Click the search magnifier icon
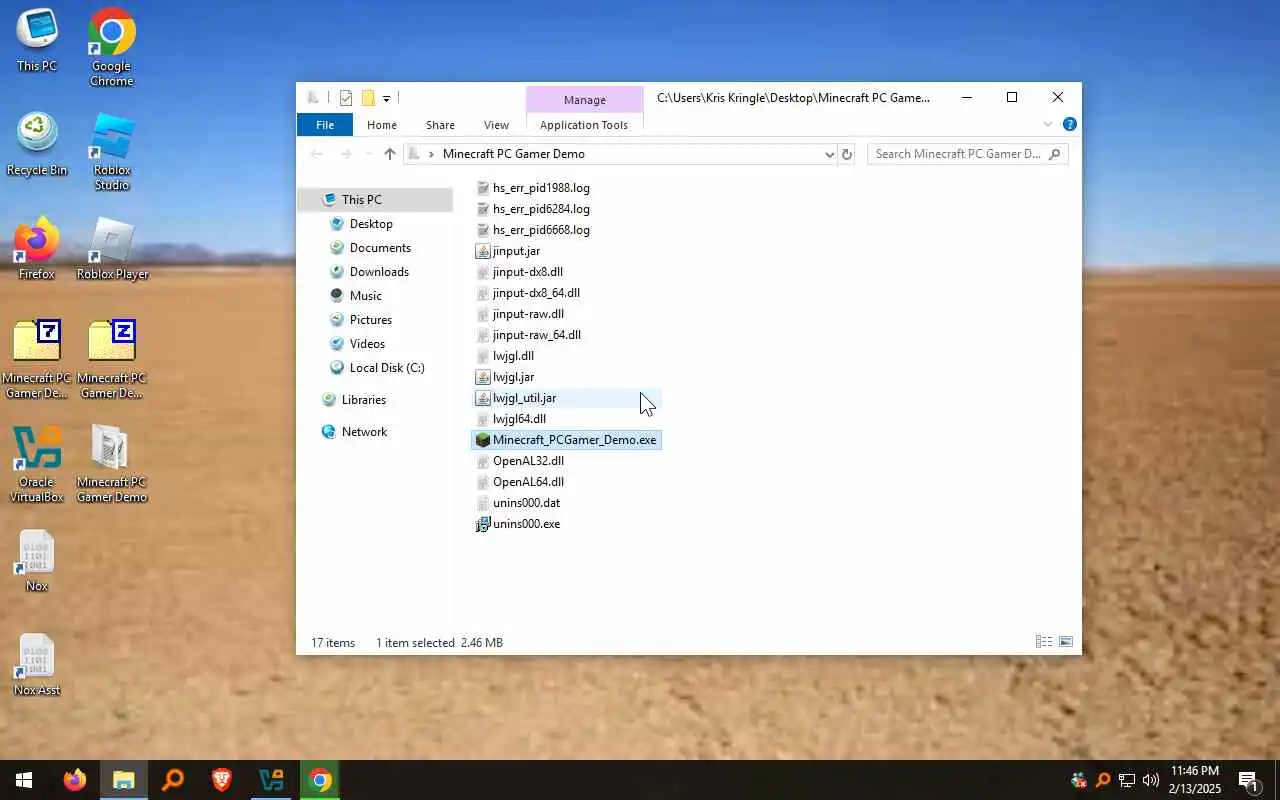 coord(1055,154)
